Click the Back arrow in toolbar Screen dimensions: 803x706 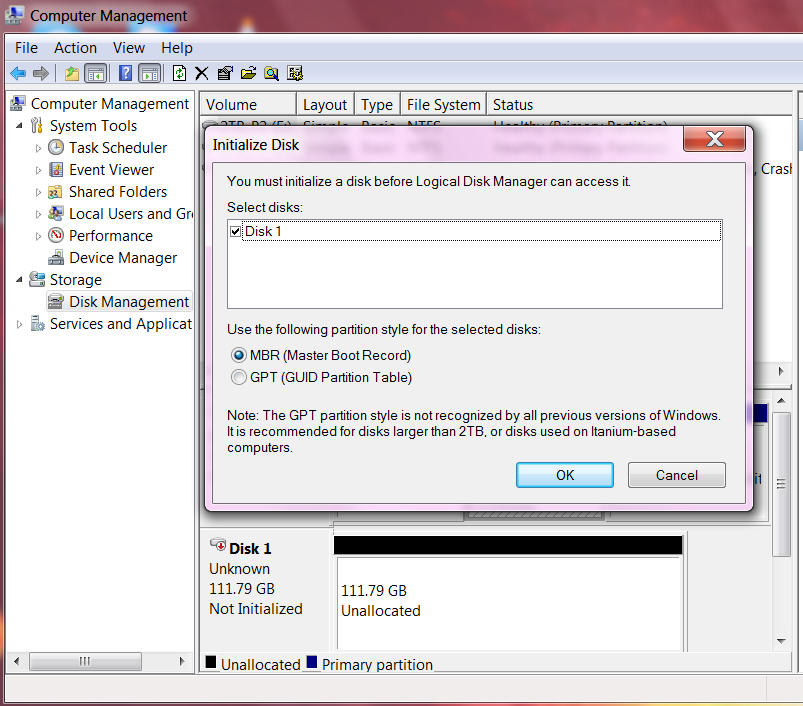pos(17,73)
